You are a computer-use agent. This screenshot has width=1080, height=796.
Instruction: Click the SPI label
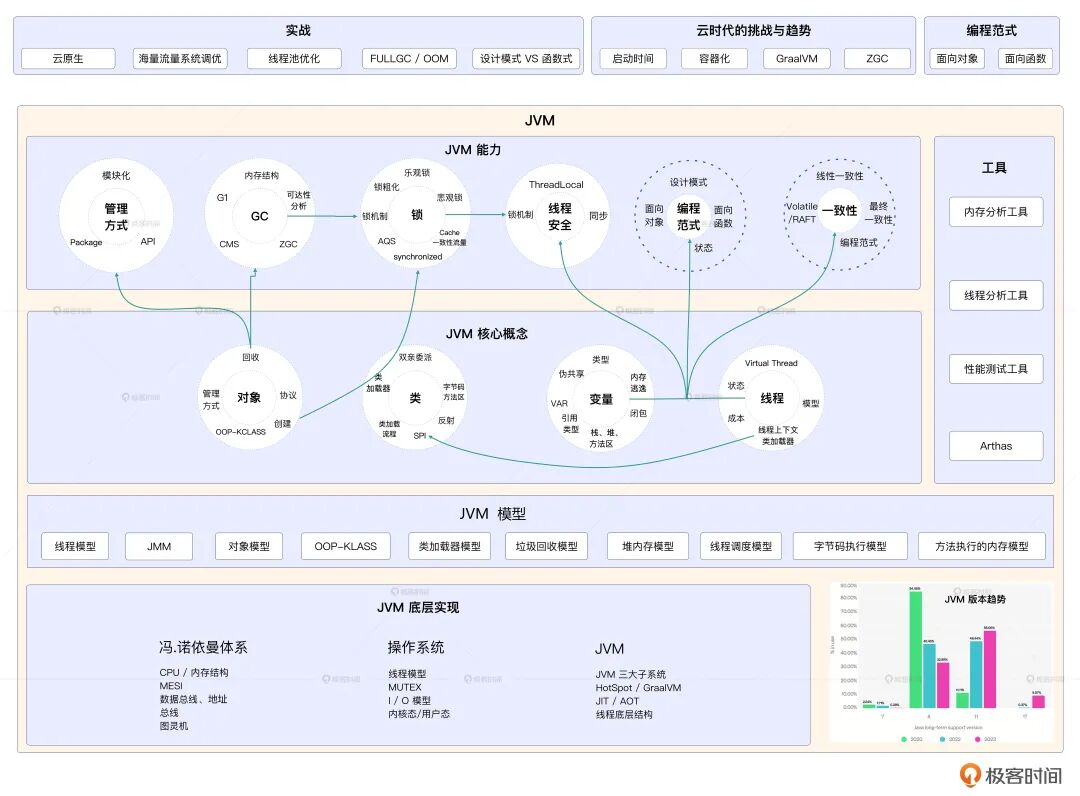pos(419,435)
